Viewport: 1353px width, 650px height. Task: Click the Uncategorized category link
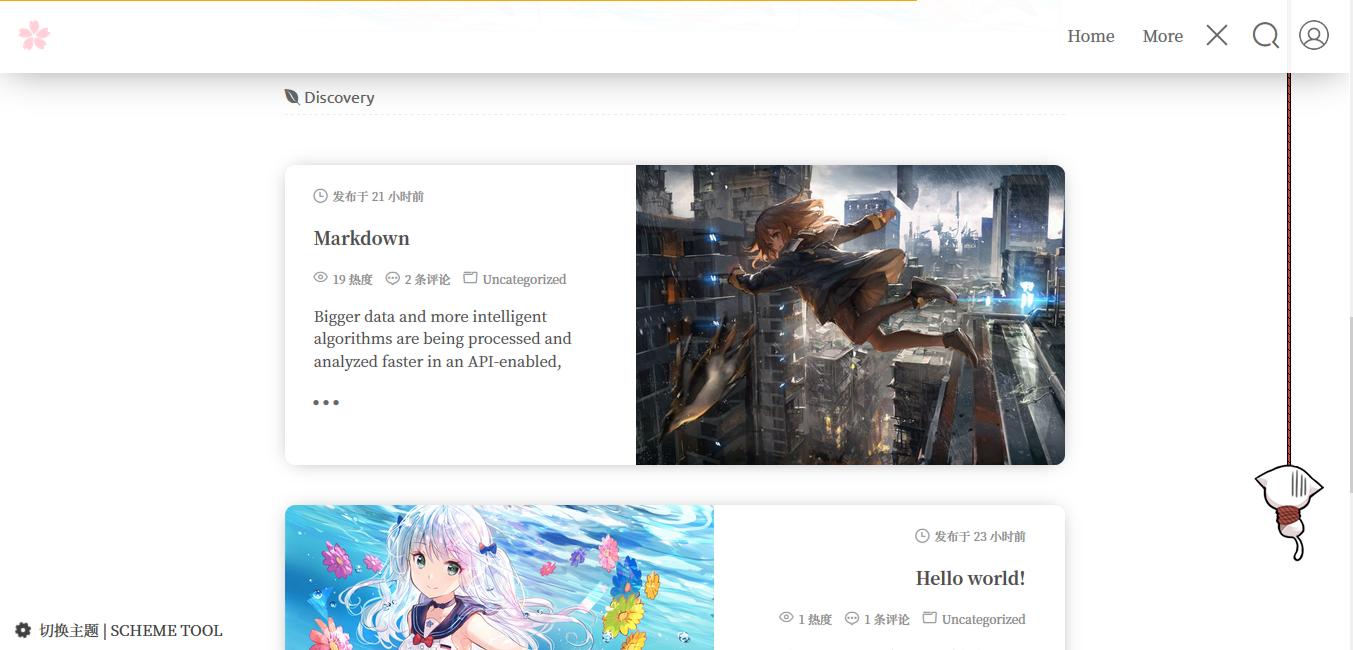point(524,278)
